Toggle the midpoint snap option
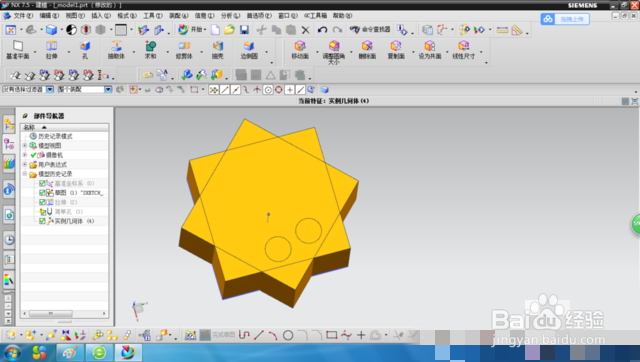640x362 pixels. [x=236, y=90]
